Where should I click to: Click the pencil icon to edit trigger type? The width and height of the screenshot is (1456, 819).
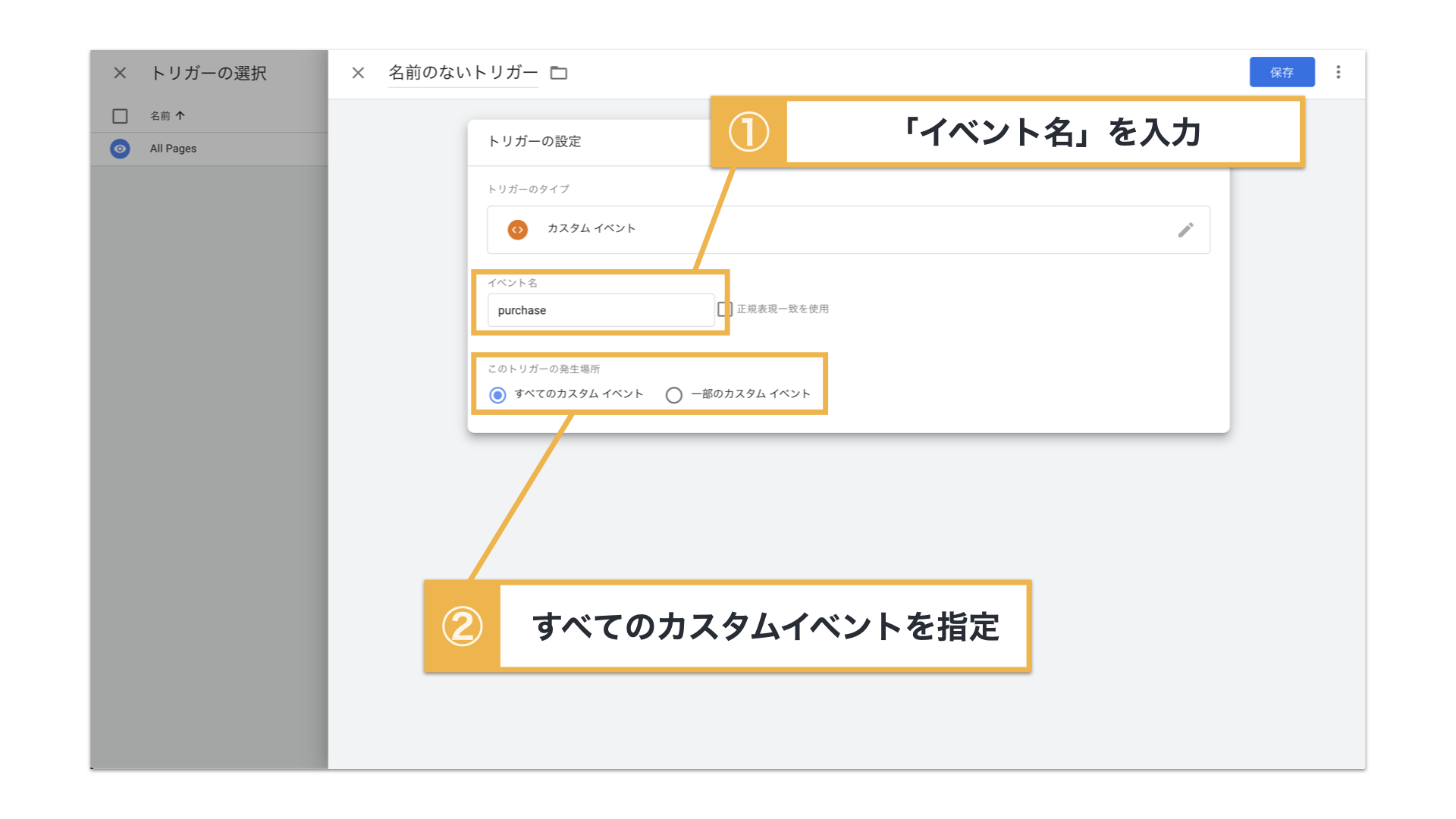pyautogui.click(x=1185, y=230)
